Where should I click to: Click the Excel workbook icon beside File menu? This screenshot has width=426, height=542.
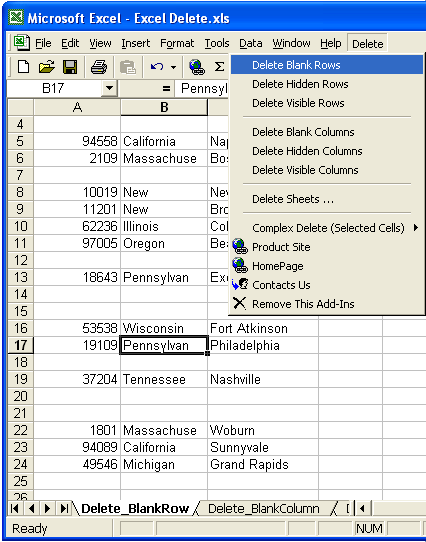point(21,43)
